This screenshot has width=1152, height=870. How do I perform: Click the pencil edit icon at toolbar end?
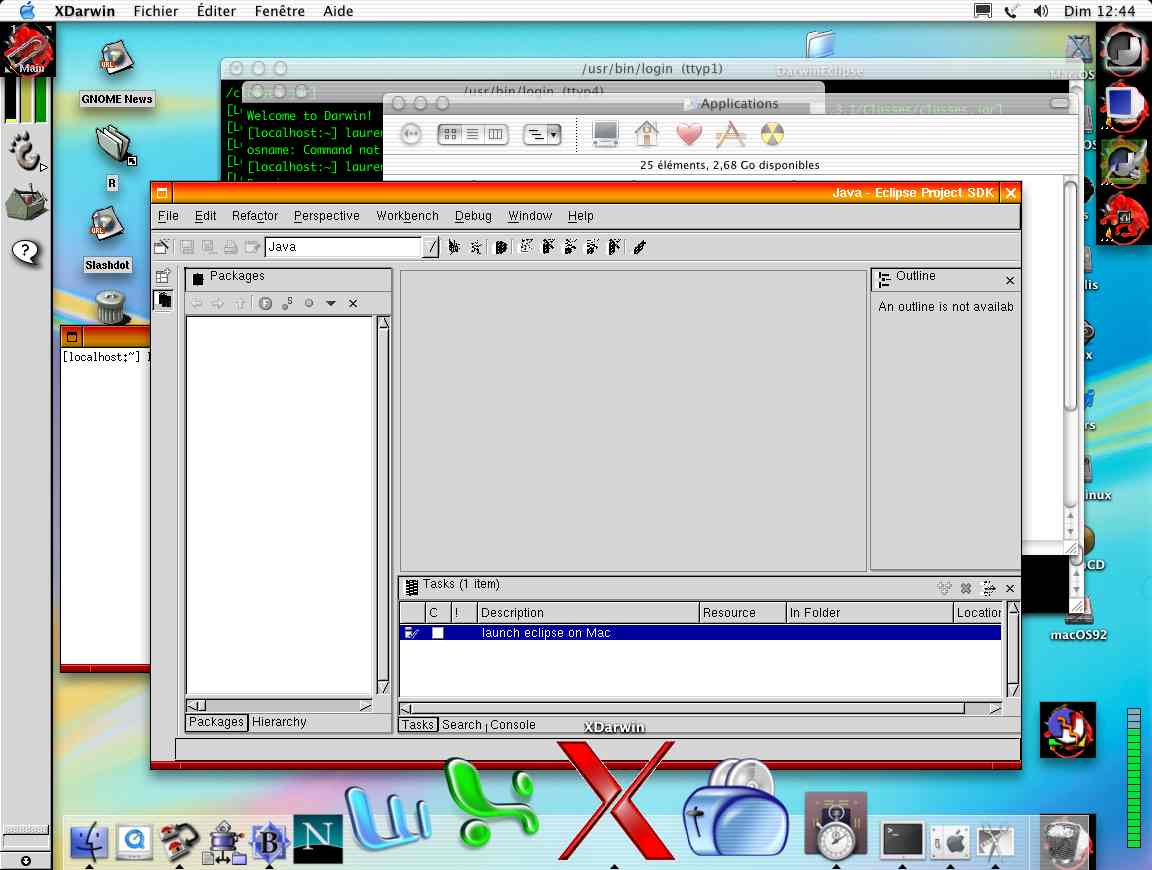(640, 247)
